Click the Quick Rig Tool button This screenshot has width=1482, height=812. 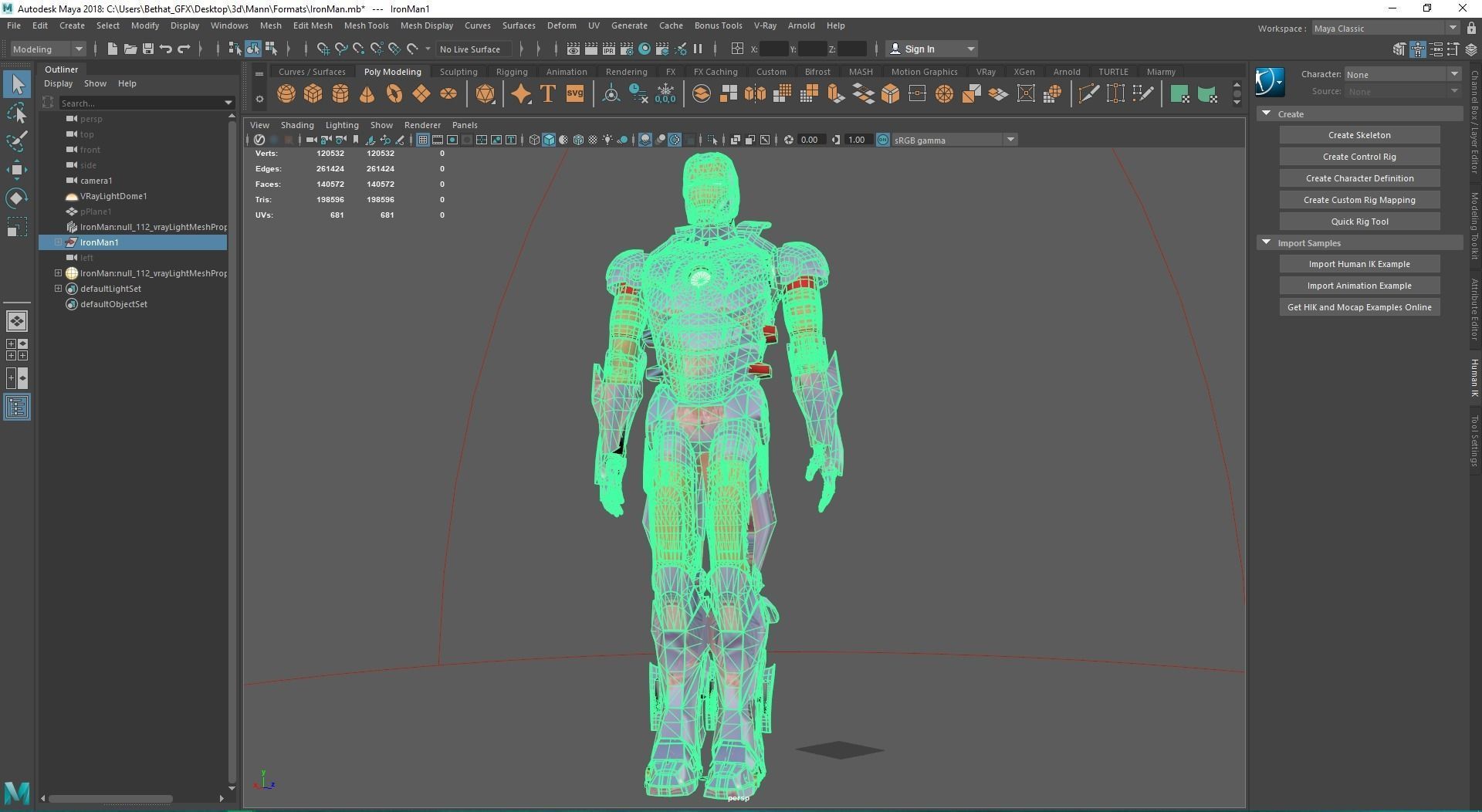pyautogui.click(x=1359, y=222)
